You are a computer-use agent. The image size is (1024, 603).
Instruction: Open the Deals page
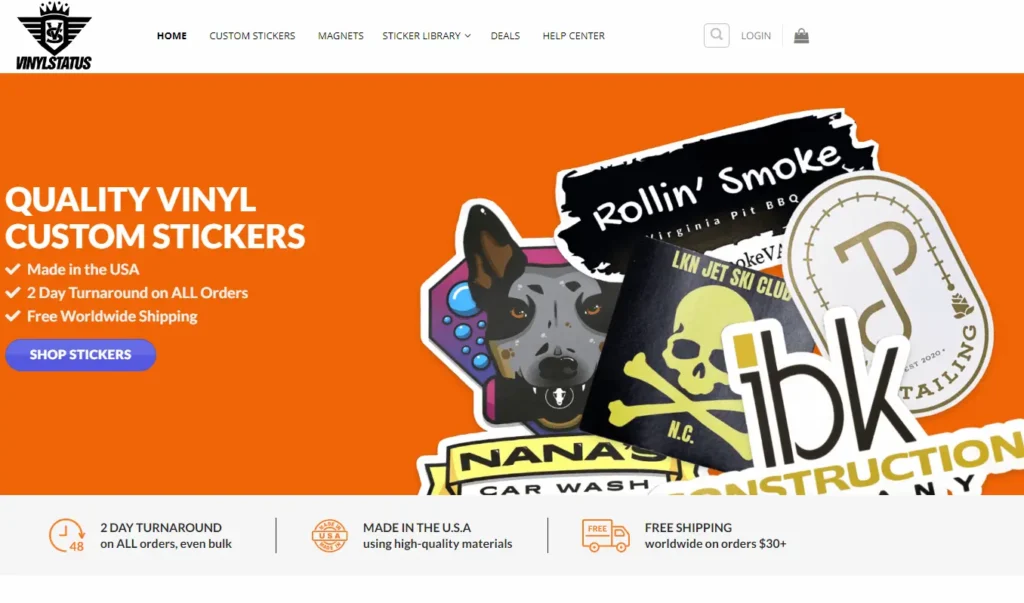[x=505, y=36]
